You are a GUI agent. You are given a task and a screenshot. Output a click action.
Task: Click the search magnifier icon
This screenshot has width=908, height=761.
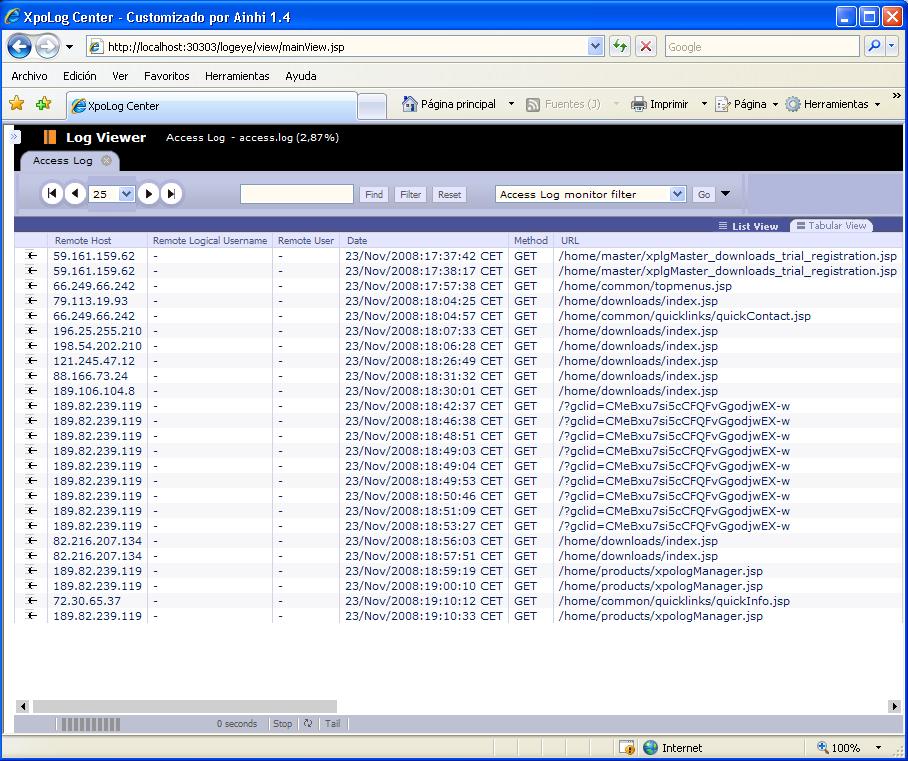pos(874,46)
